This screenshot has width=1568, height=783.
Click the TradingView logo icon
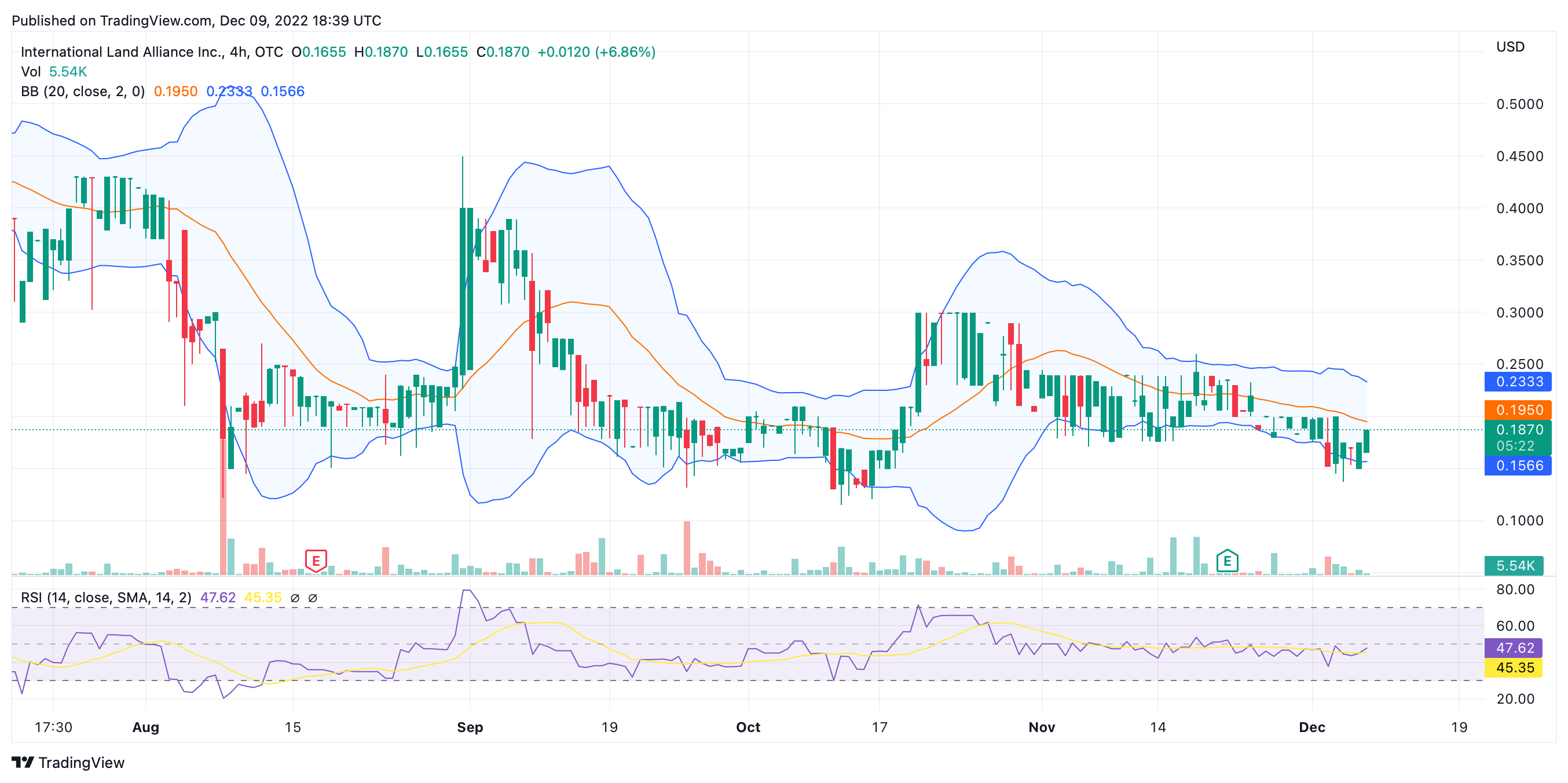click(23, 762)
